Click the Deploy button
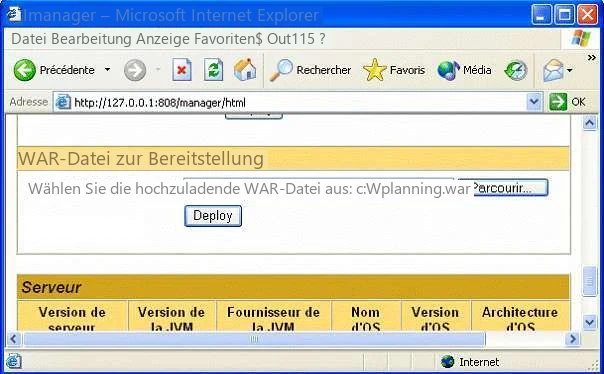 tap(213, 216)
